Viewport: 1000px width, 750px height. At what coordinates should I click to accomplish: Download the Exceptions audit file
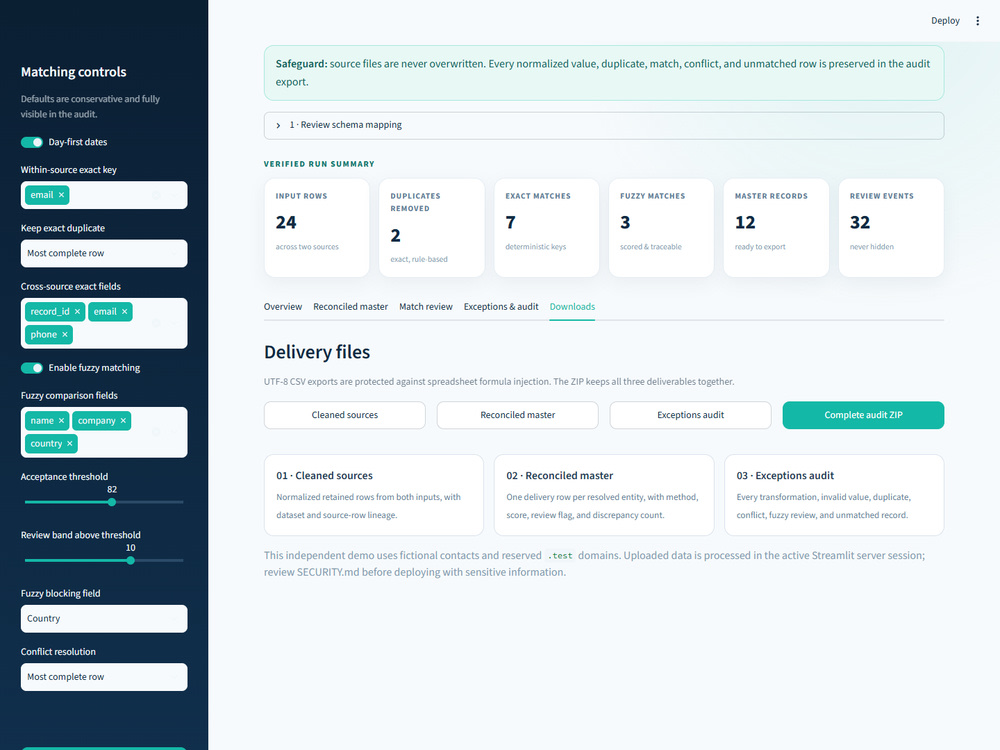(x=690, y=415)
